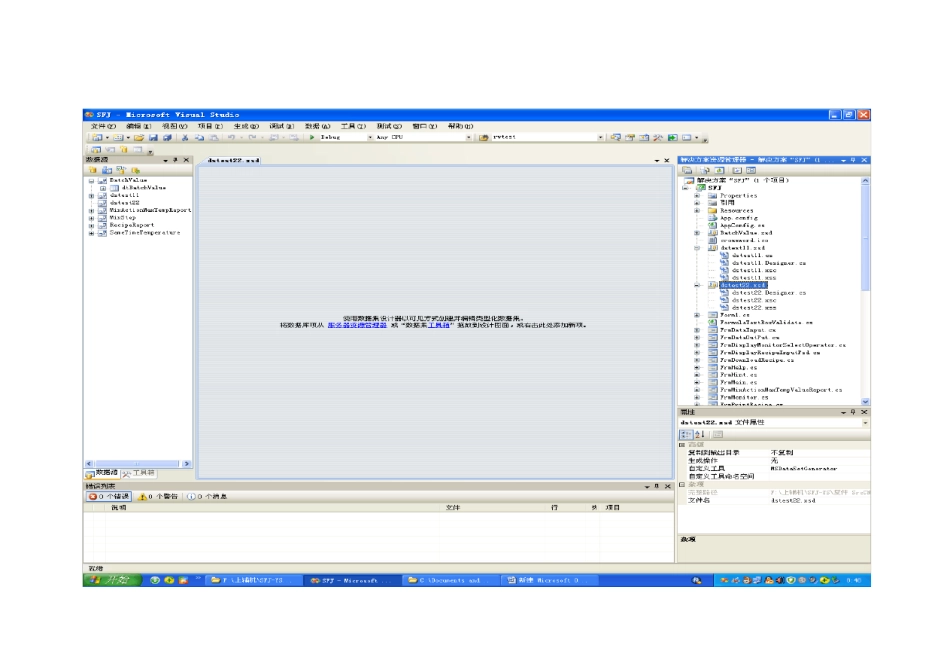Image resolution: width=950 pixels, height=672 pixels.
Task: Click the Save All toolbar icon
Action: pyautogui.click(x=167, y=138)
